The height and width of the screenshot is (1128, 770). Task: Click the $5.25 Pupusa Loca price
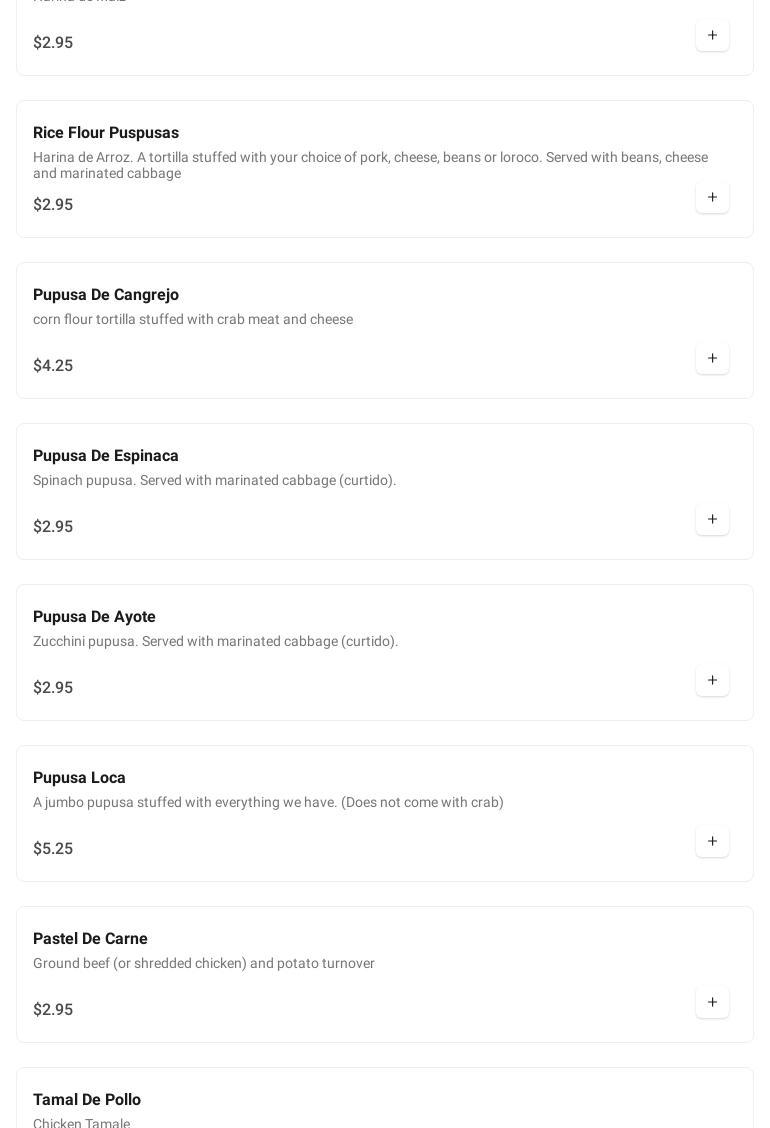(53, 849)
